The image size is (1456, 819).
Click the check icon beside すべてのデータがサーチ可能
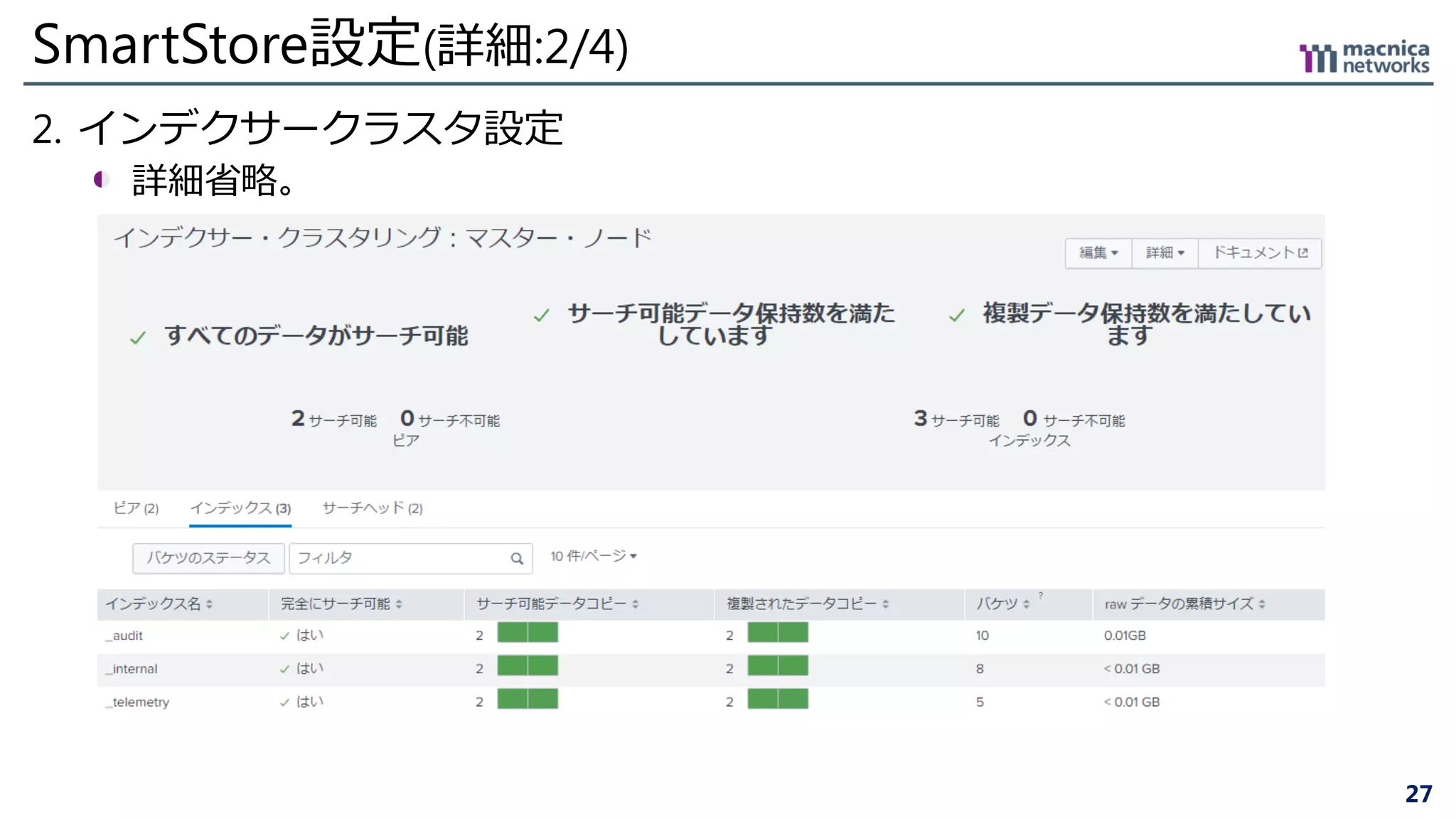pos(138,338)
